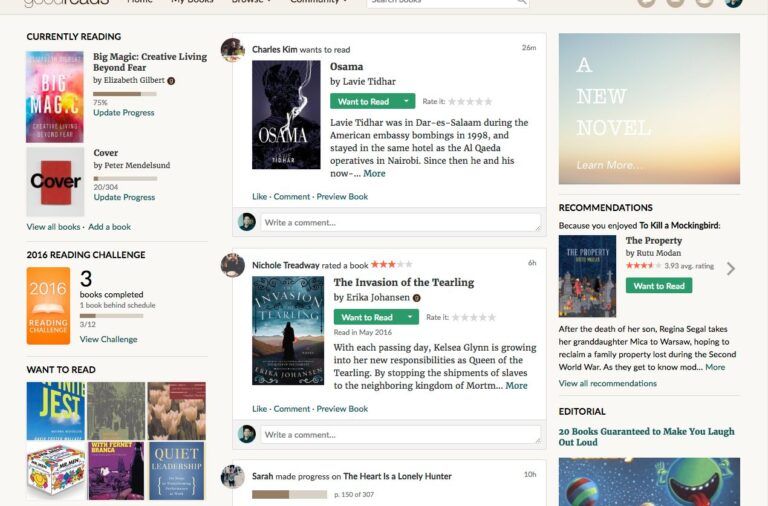This screenshot has width=768, height=506.
Task: Open the Quiet Leadership cover in Want to Read
Action: click(x=176, y=471)
